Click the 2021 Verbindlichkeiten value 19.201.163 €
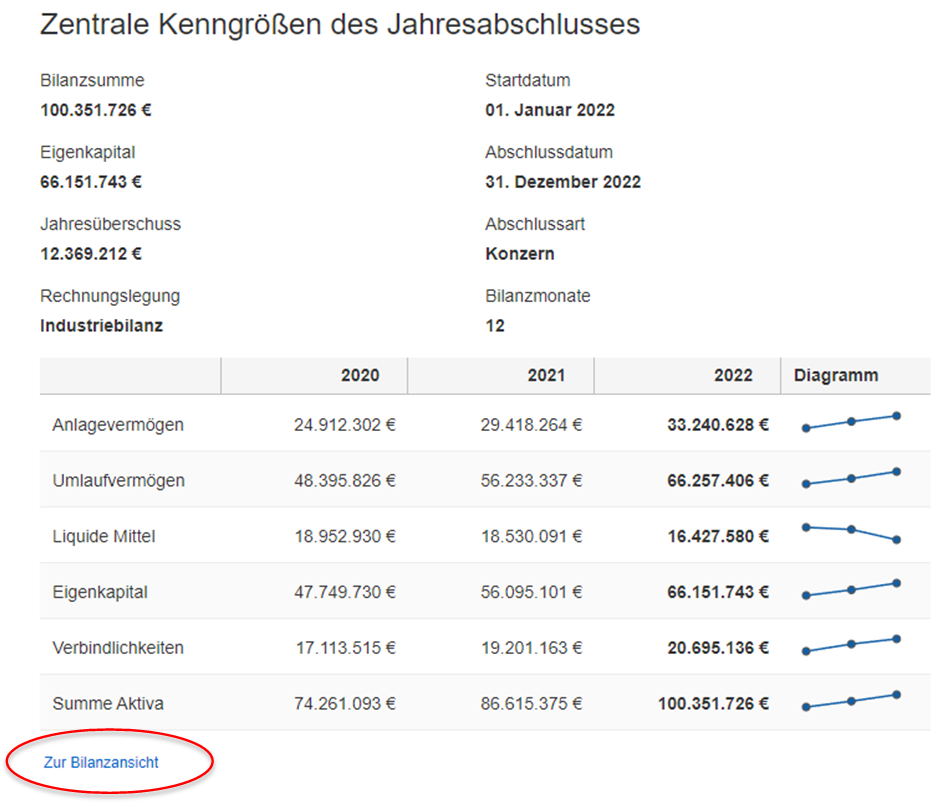The image size is (939, 807). tap(531, 648)
